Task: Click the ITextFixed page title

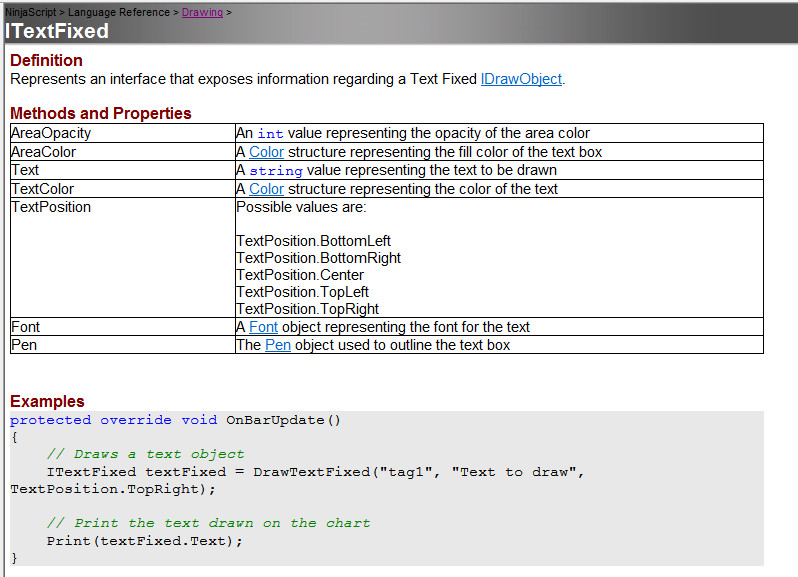Action: 57,31
